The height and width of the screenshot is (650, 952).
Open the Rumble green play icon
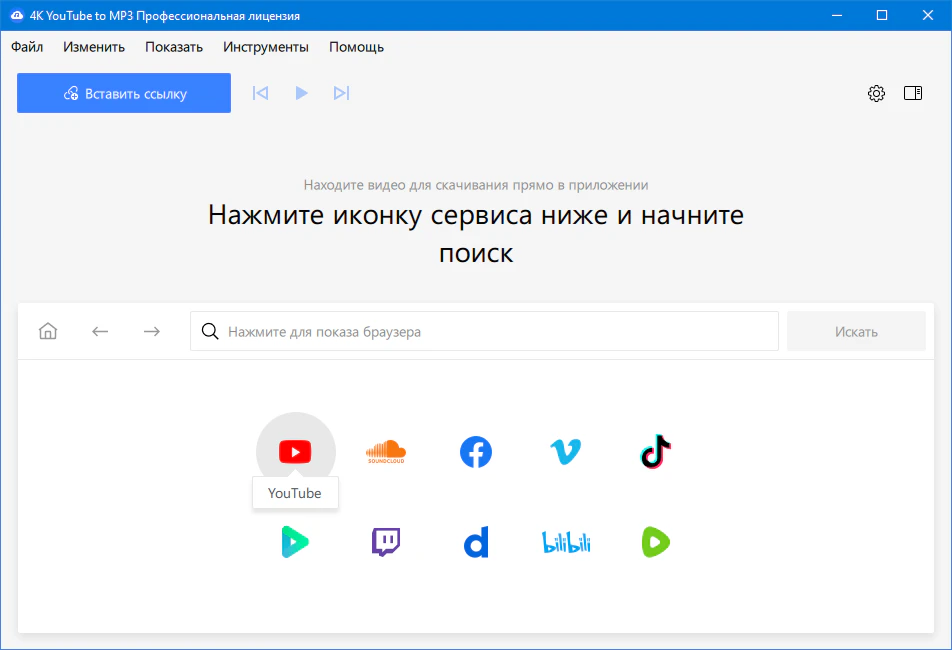pos(656,542)
